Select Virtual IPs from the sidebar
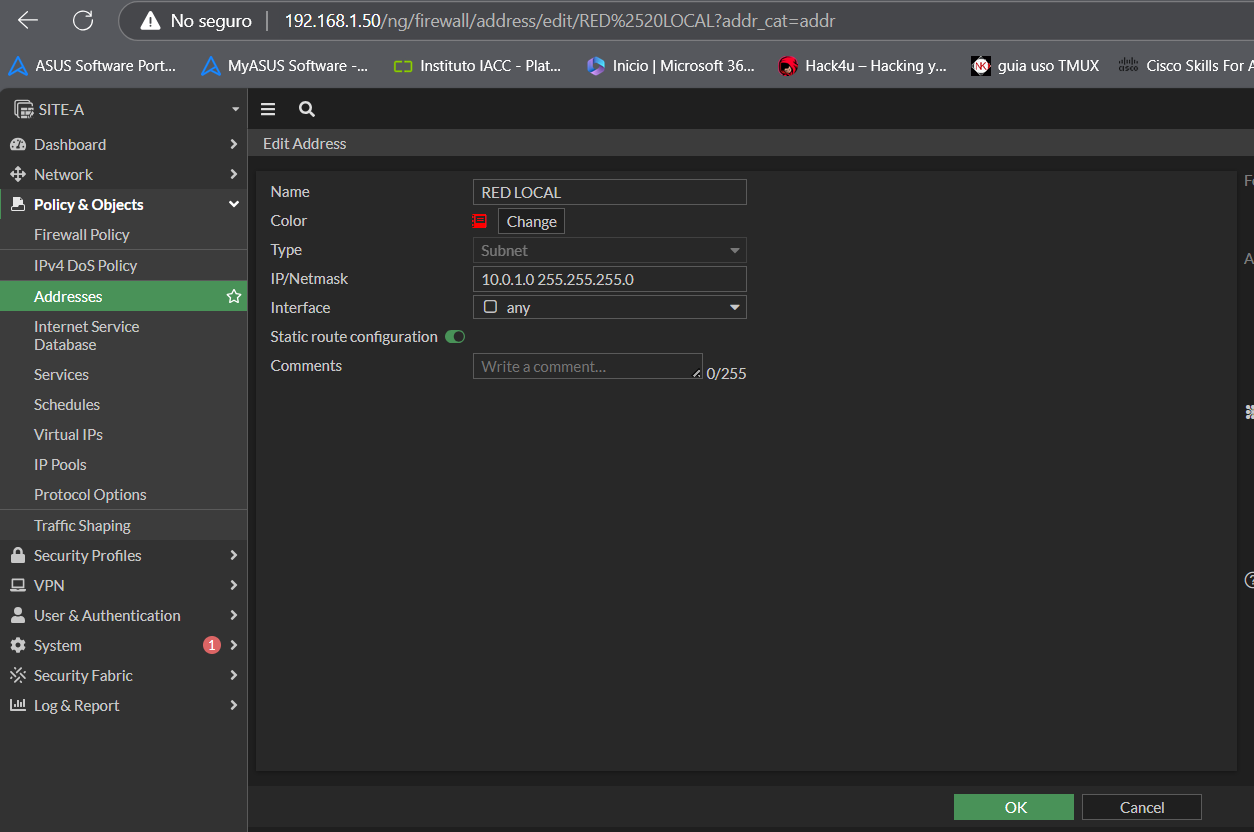The image size is (1254, 832). coord(68,435)
